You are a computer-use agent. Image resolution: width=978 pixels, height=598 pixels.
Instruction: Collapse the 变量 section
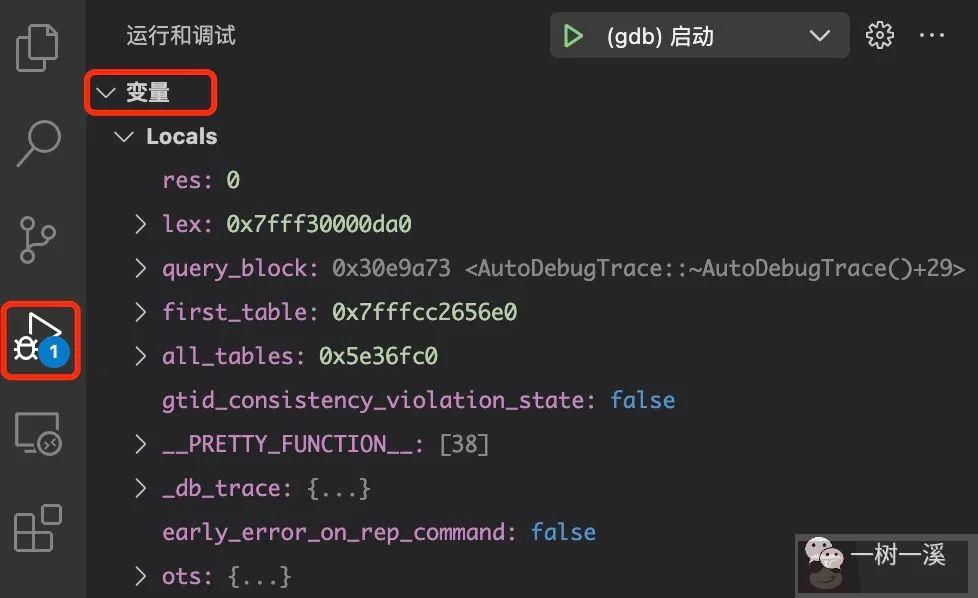106,92
